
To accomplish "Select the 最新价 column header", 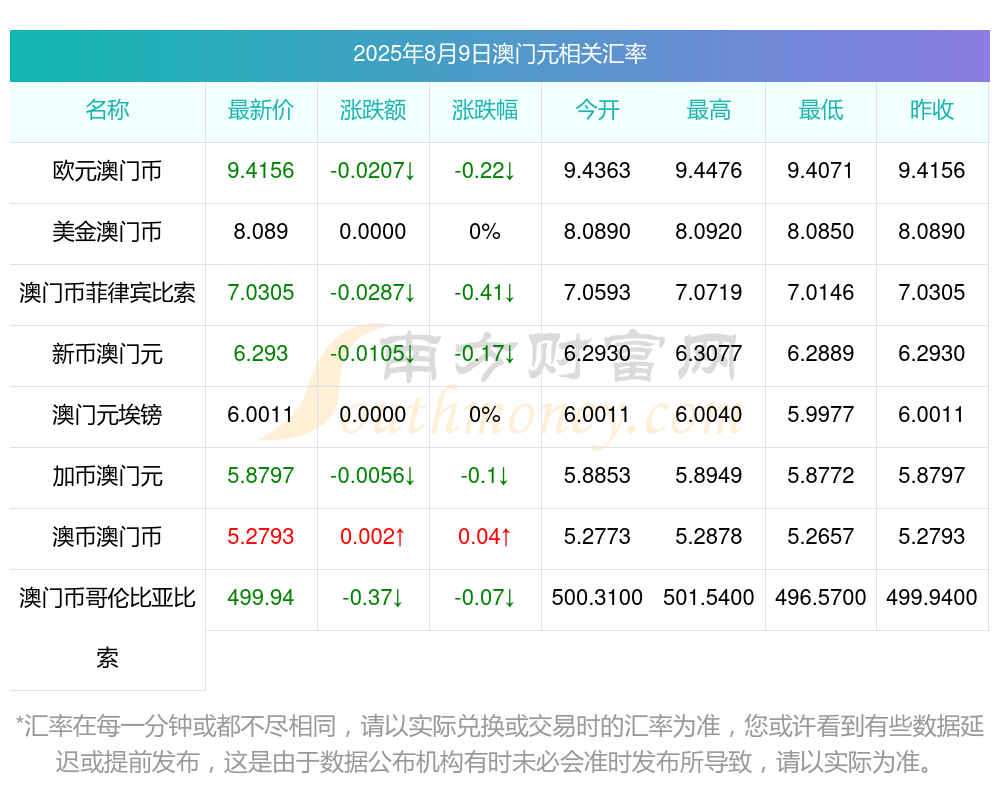I will coord(261,110).
